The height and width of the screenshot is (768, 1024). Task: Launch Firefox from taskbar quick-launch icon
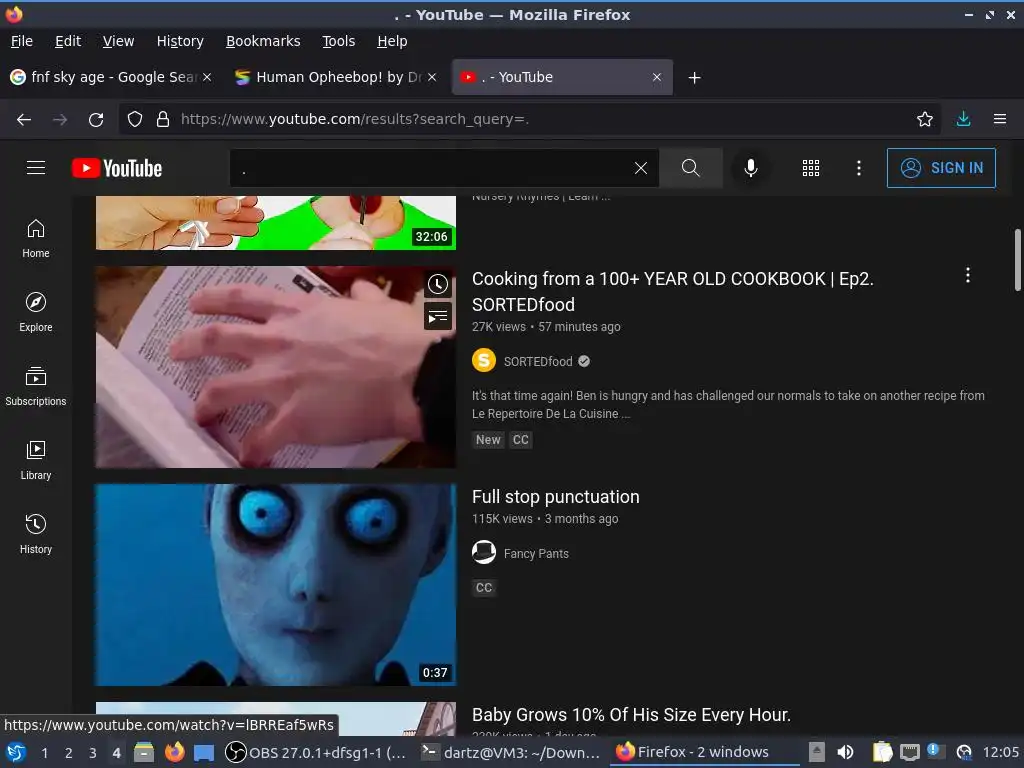174,752
